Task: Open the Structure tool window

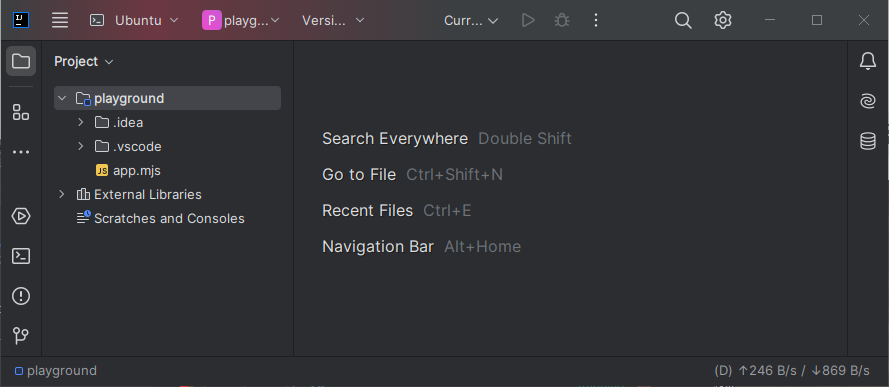Action: (x=21, y=112)
